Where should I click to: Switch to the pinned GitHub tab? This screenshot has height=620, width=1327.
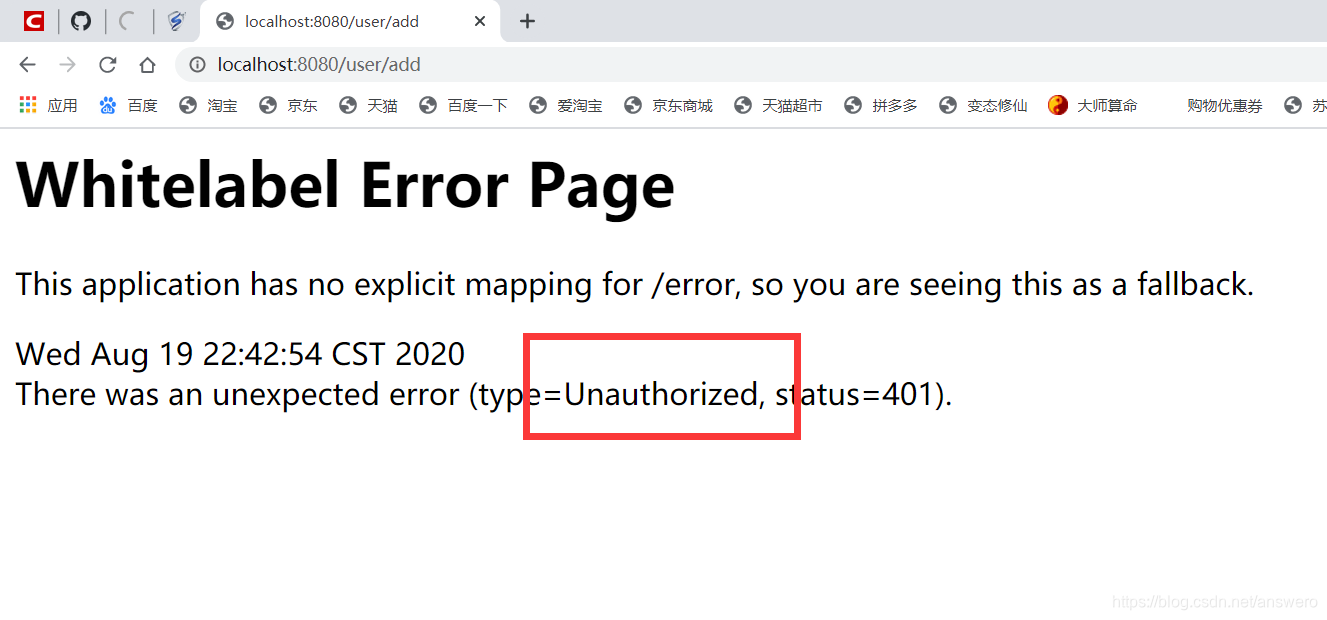point(81,21)
